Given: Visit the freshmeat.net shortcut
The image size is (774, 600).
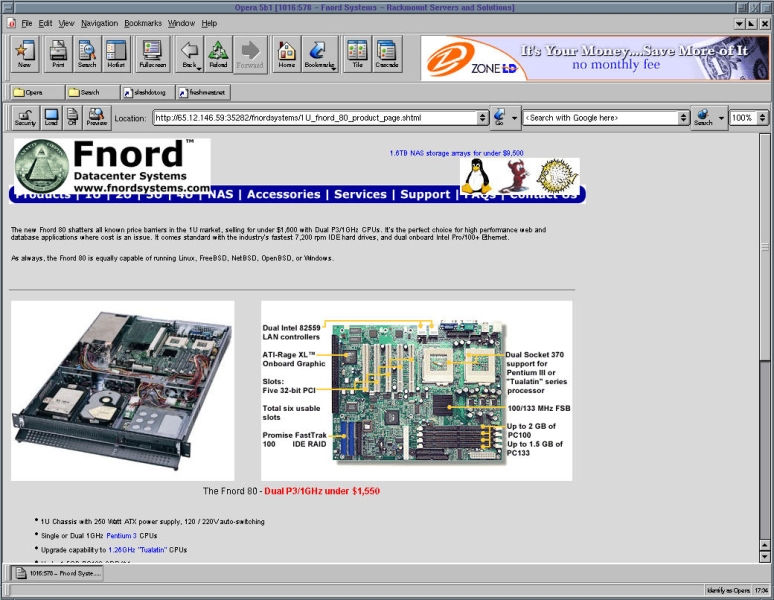Looking at the screenshot, I should (203, 92).
